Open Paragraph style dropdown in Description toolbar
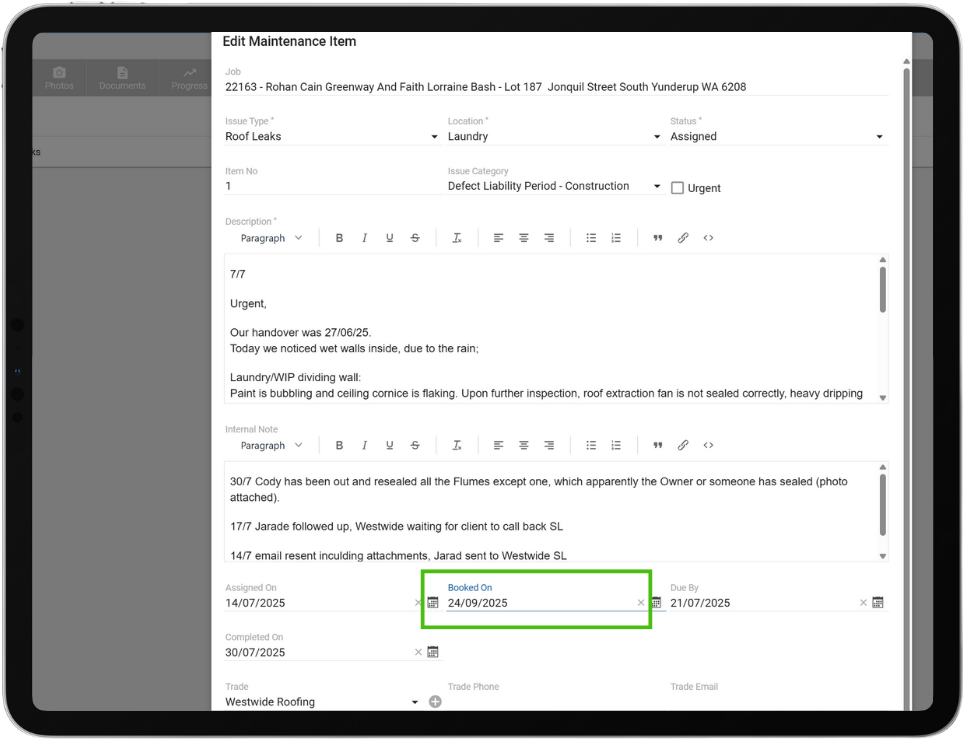The width and height of the screenshot is (966, 741). point(271,238)
